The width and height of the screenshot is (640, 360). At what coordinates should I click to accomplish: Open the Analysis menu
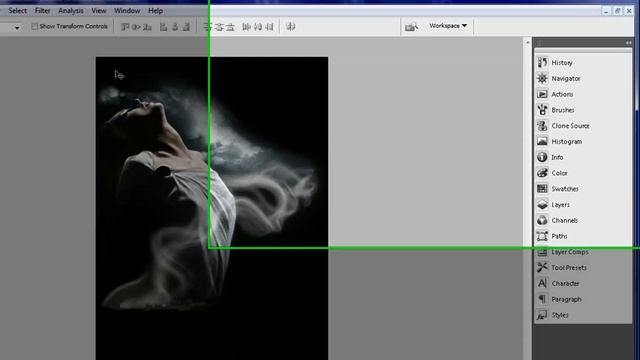(x=71, y=11)
